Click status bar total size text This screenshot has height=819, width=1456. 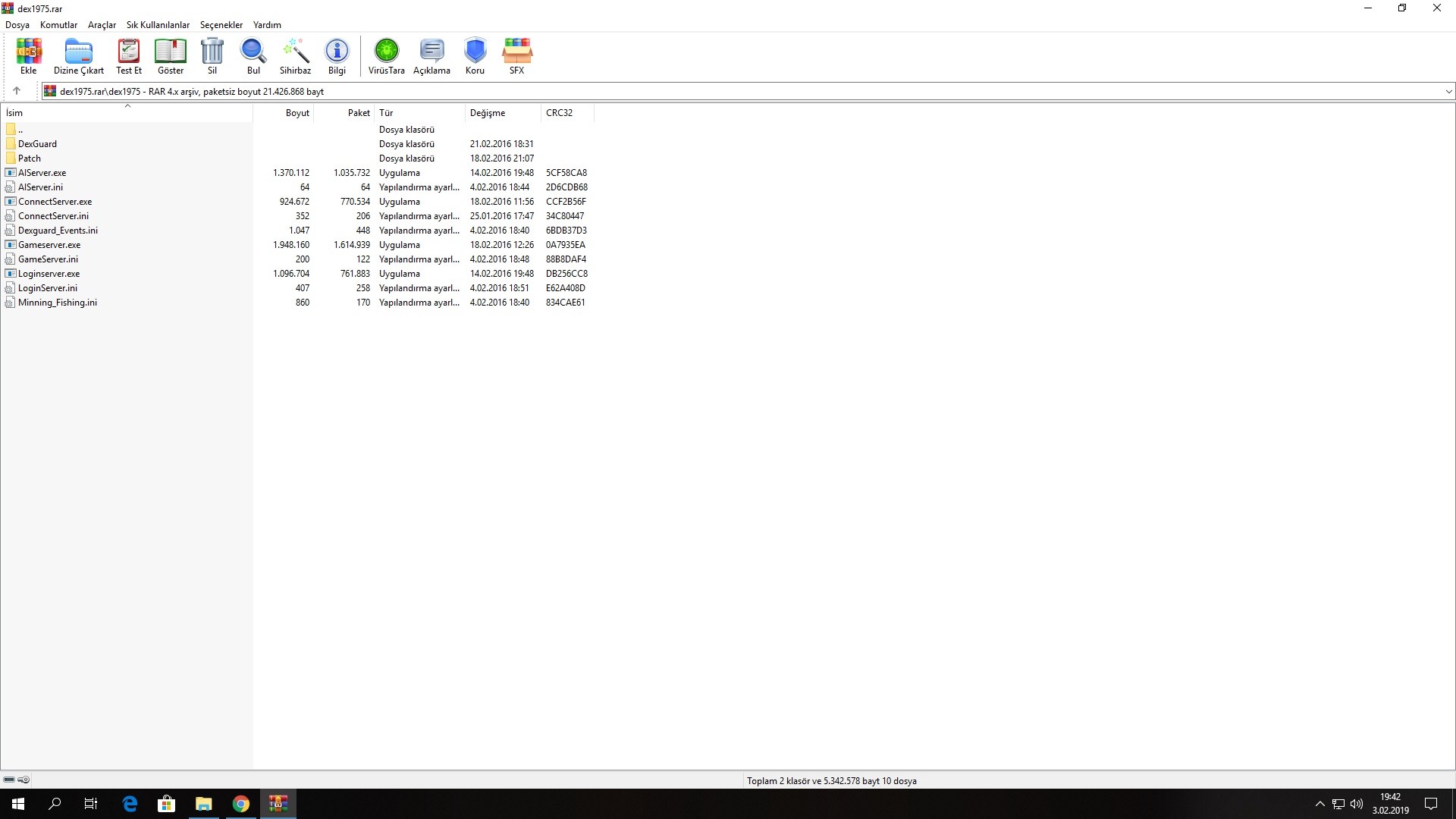(832, 781)
